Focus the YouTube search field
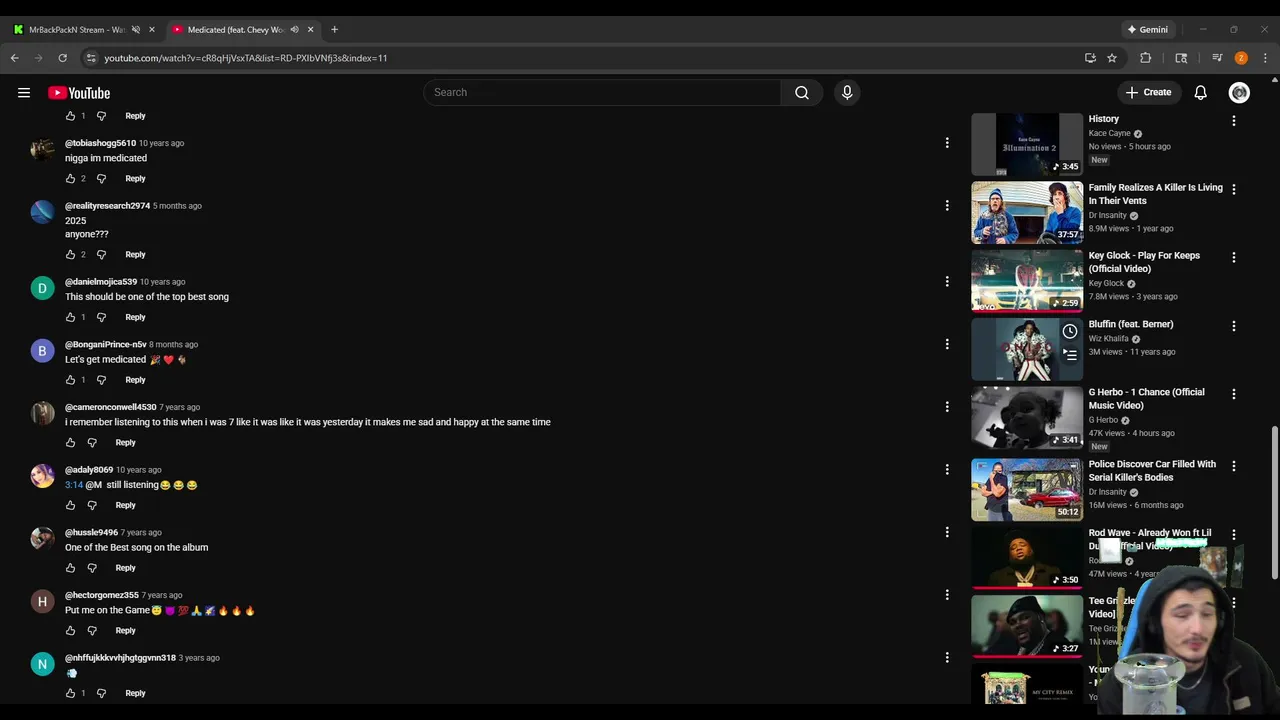Screen dimensions: 1280x720 point(603,93)
